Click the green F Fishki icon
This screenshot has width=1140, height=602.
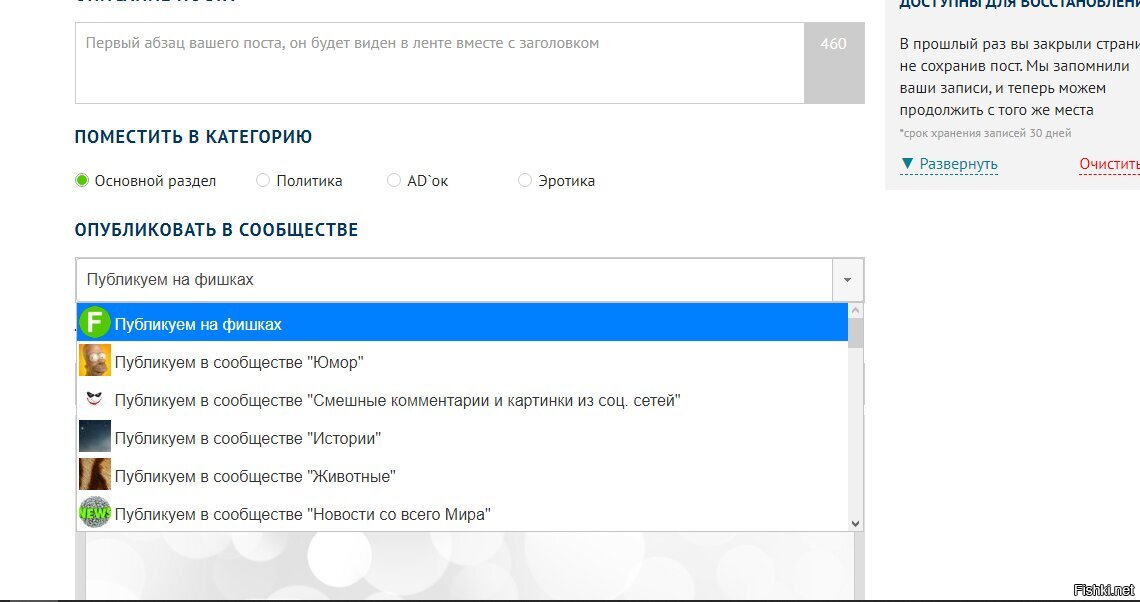pos(95,323)
